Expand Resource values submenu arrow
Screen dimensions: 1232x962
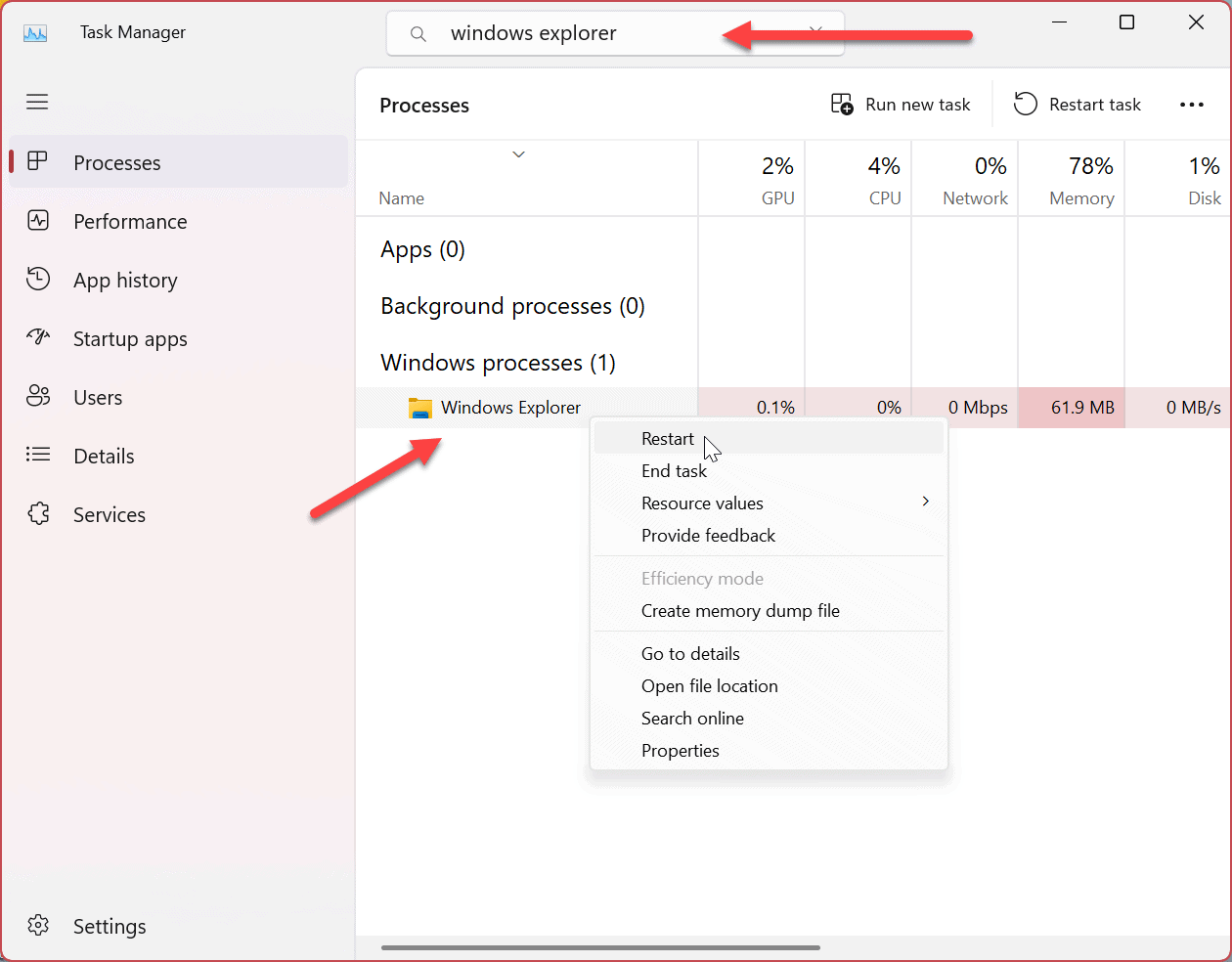(x=925, y=503)
